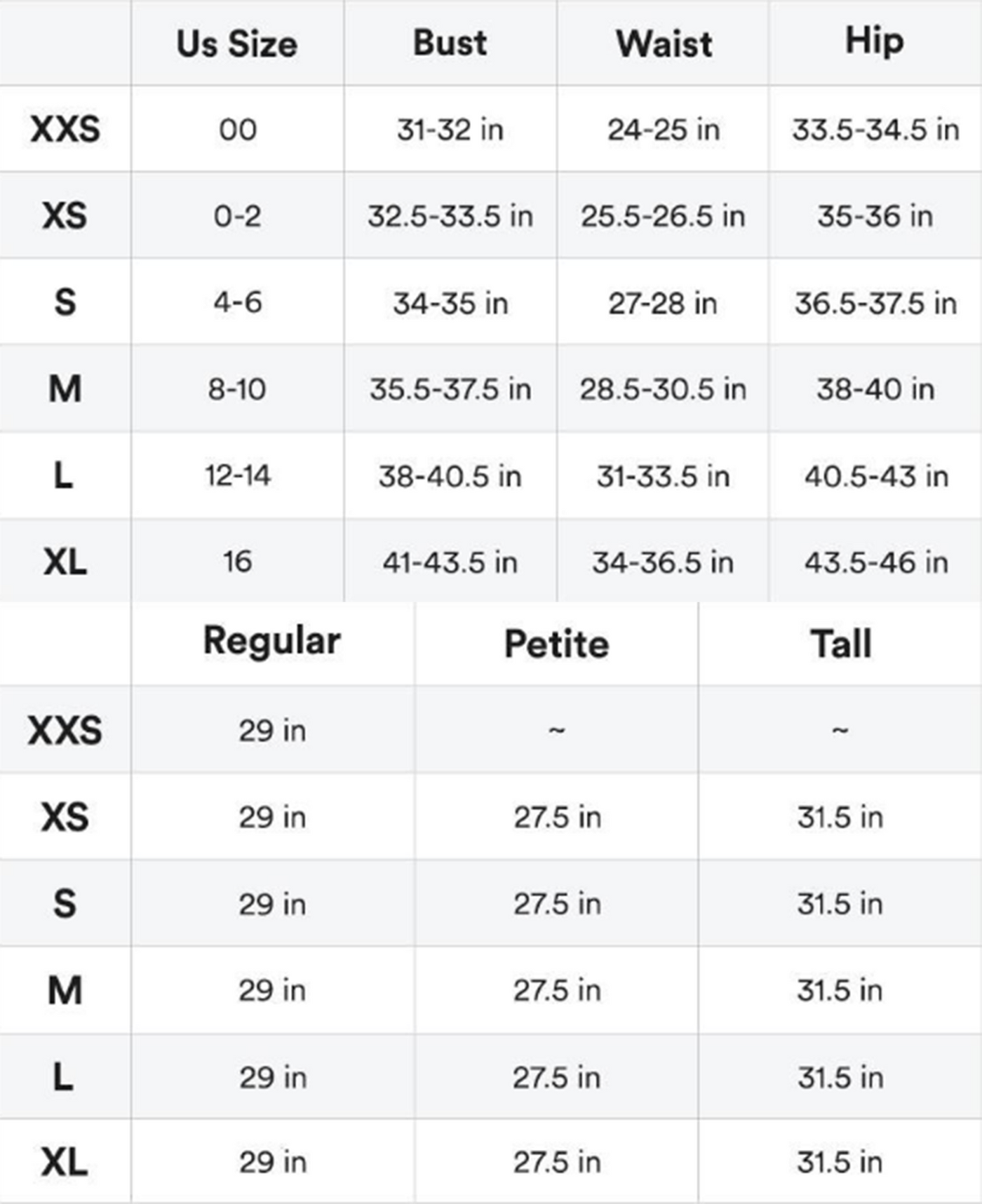Click the 0-2 US size cell

tap(238, 216)
